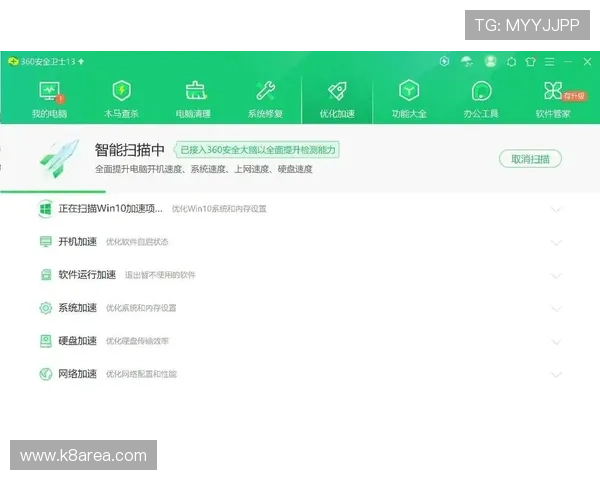Open 软件管家 software manager section
The width and height of the screenshot is (600, 480).
pyautogui.click(x=553, y=100)
